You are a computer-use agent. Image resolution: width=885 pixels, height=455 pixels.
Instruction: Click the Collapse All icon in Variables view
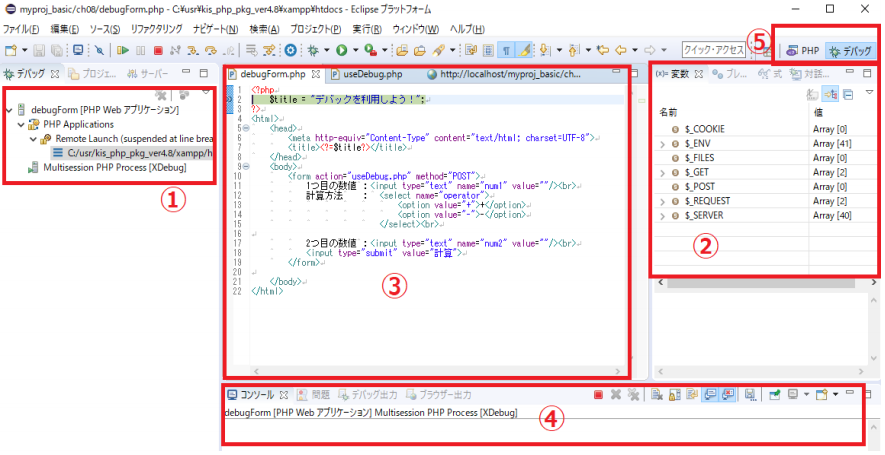point(847,94)
